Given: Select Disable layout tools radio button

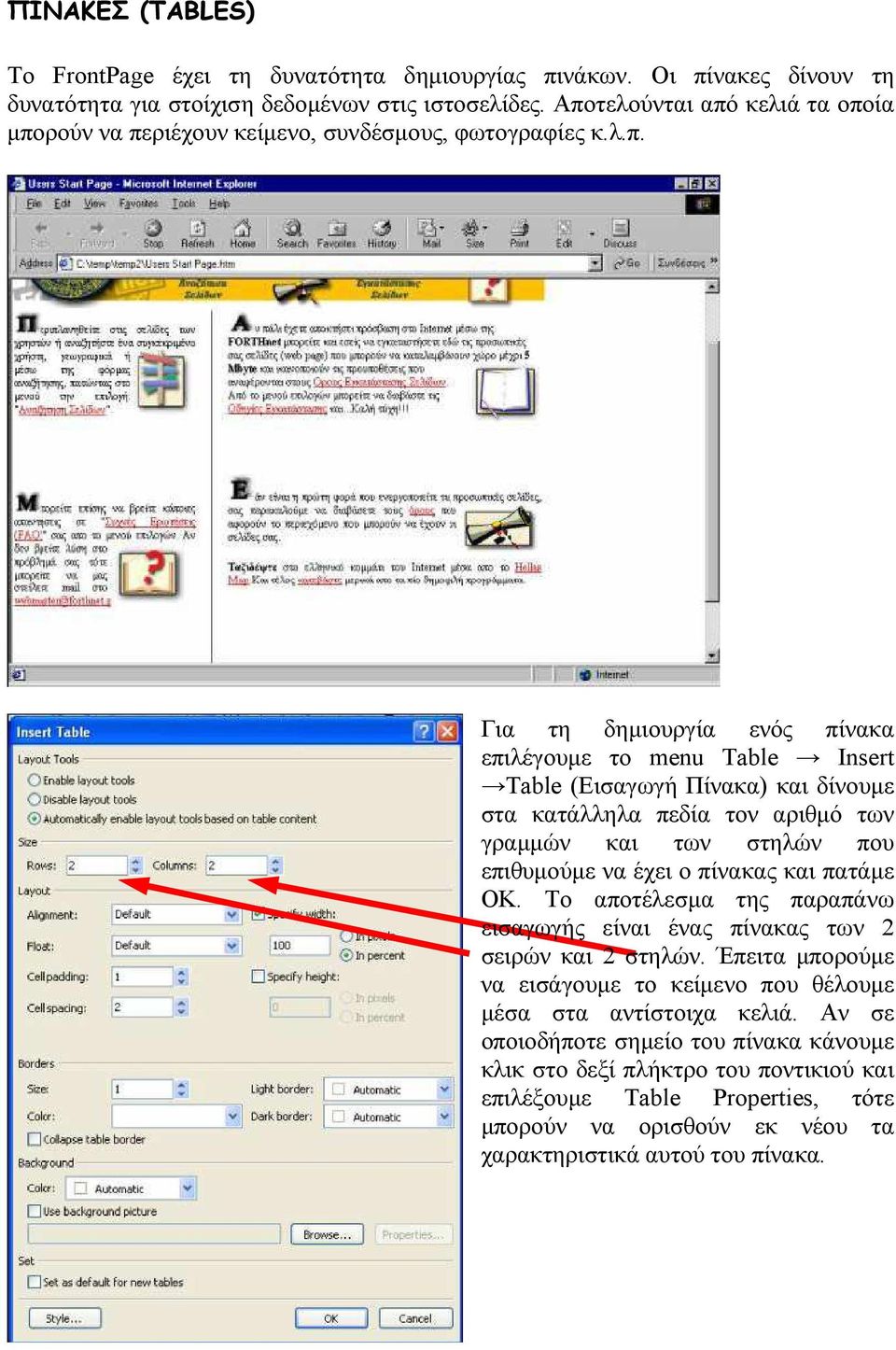Looking at the screenshot, I should (35, 799).
